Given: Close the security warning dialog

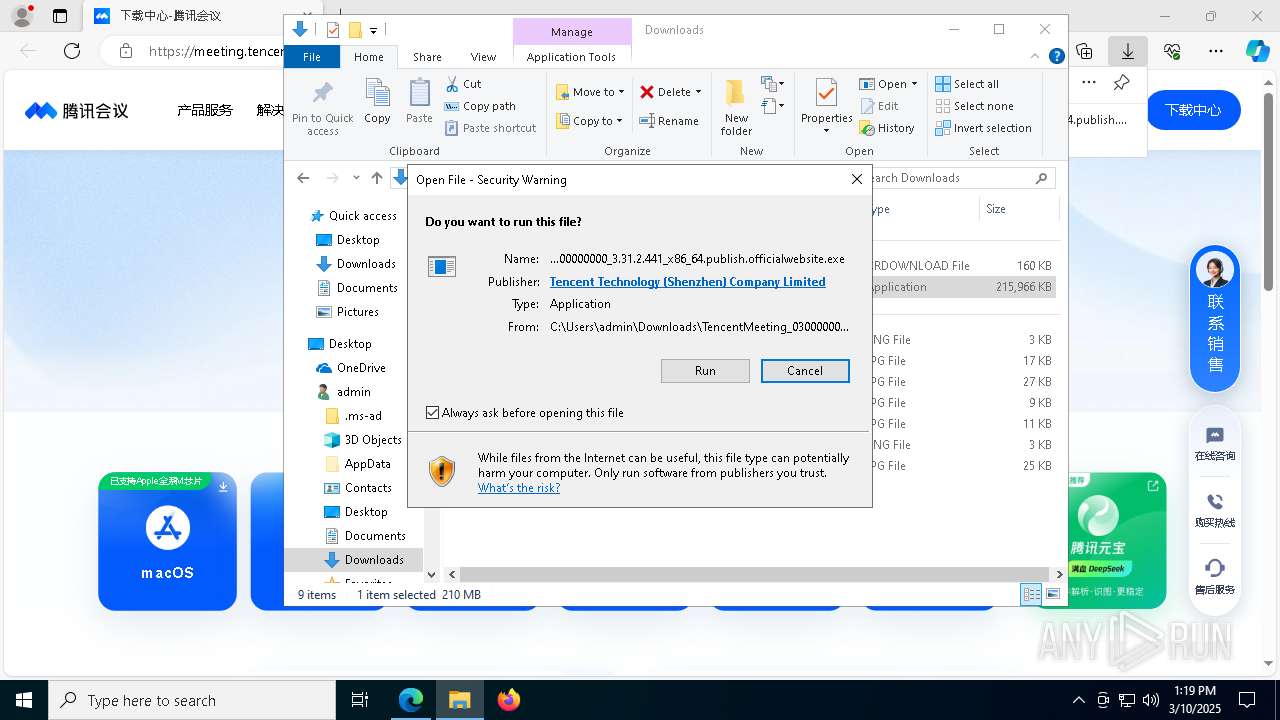Looking at the screenshot, I should [x=856, y=180].
